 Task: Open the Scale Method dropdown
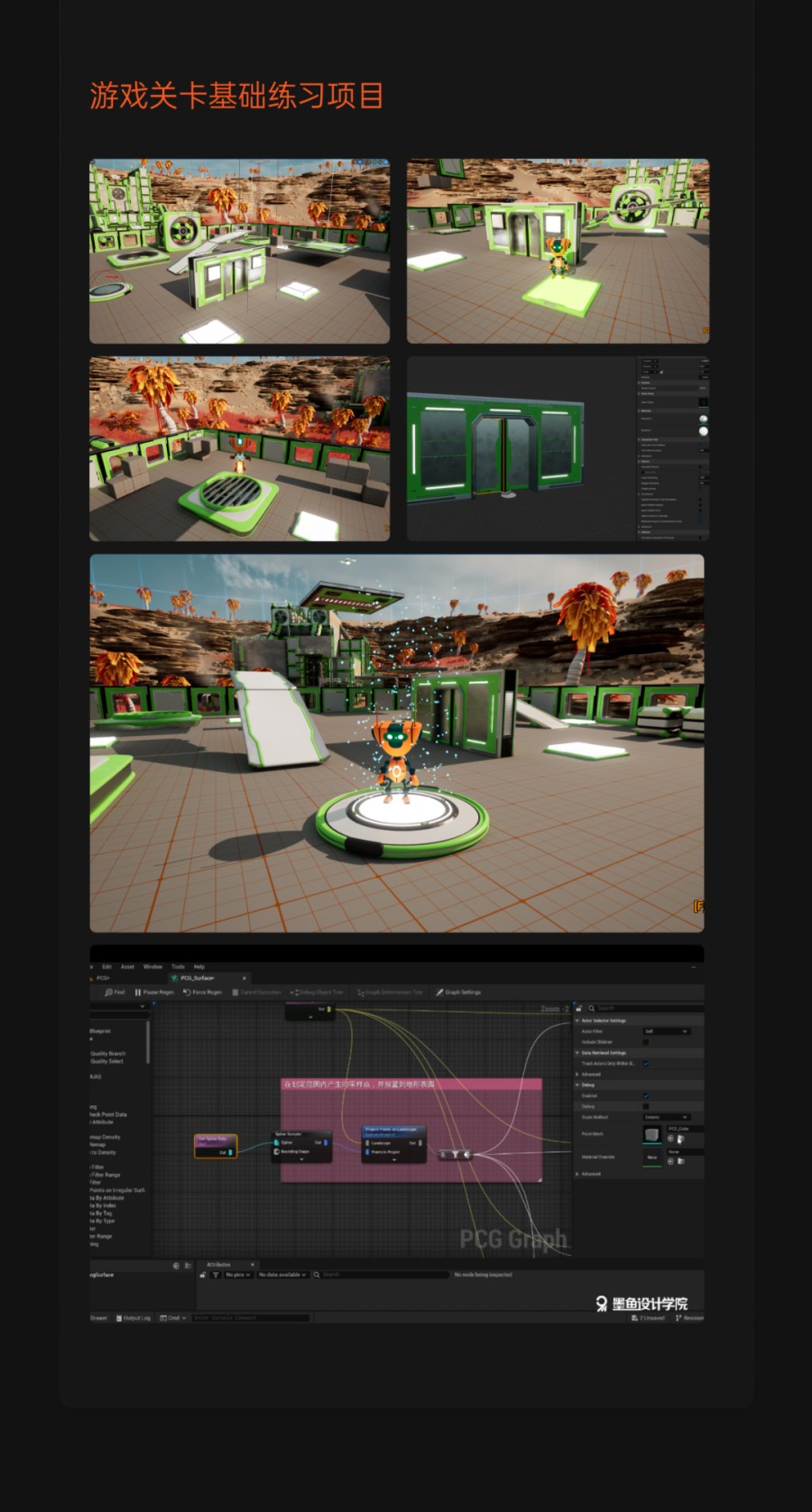[x=666, y=1117]
